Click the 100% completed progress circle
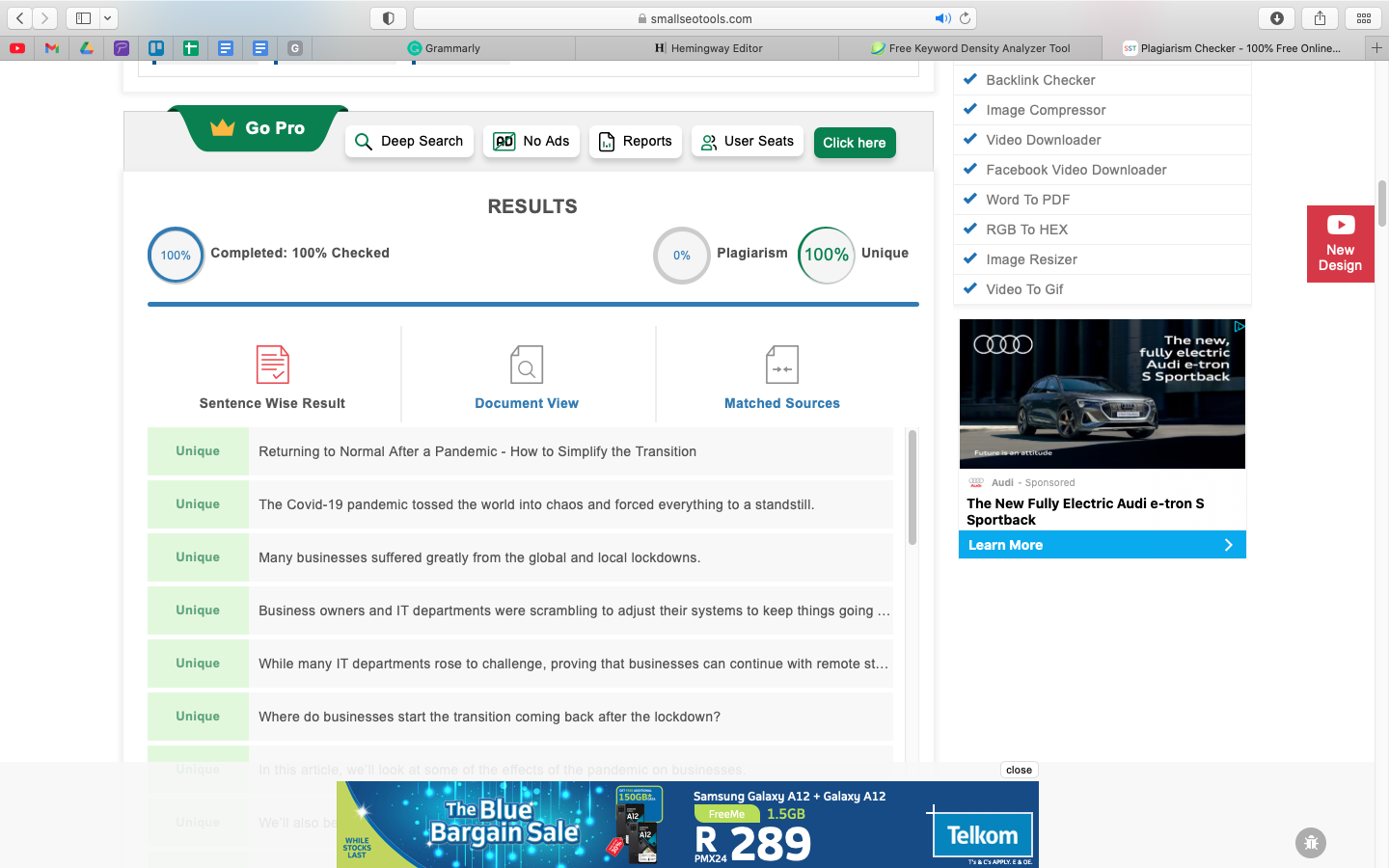The width and height of the screenshot is (1389, 868). click(176, 256)
